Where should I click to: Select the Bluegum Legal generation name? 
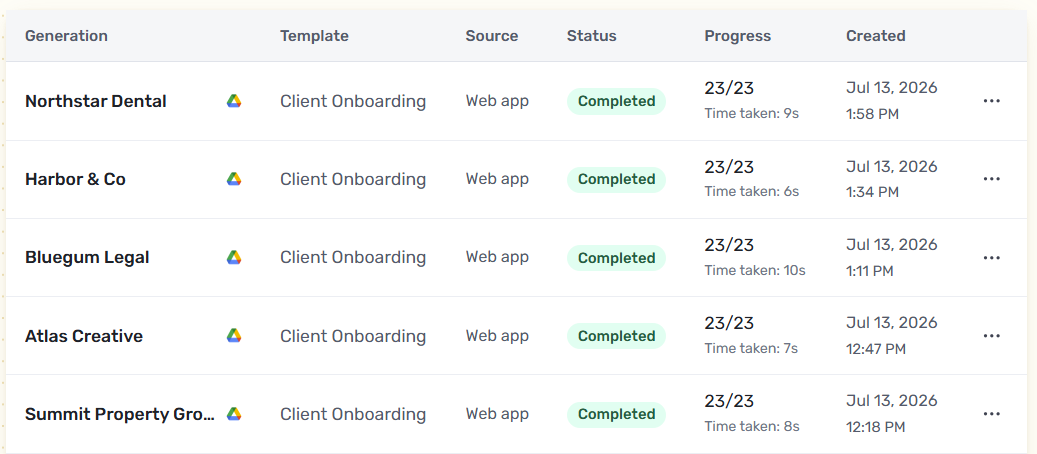(x=87, y=257)
